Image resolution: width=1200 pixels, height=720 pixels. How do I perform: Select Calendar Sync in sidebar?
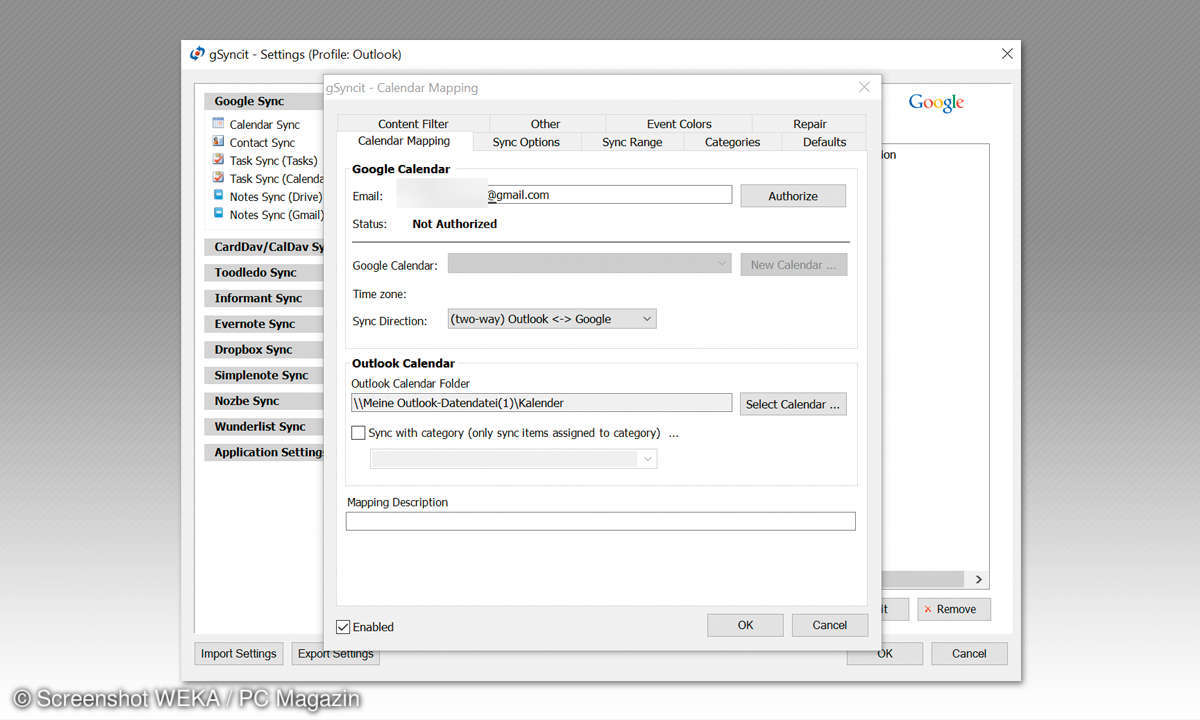pyautogui.click(x=264, y=124)
